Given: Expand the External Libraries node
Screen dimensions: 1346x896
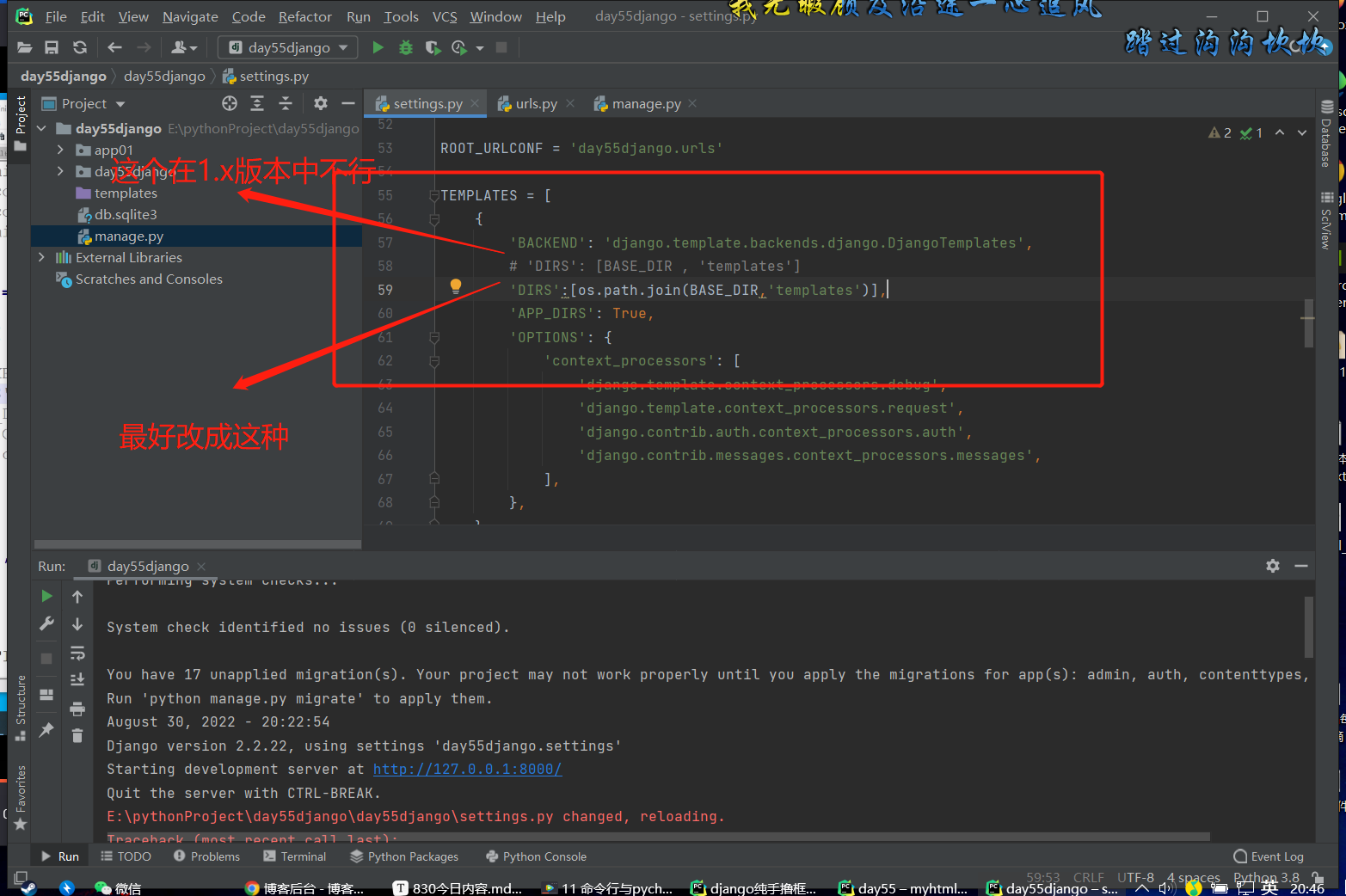Looking at the screenshot, I should [41, 257].
